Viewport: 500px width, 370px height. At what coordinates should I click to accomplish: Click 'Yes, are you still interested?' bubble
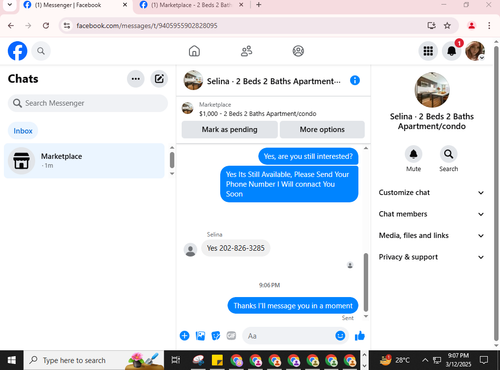308,156
